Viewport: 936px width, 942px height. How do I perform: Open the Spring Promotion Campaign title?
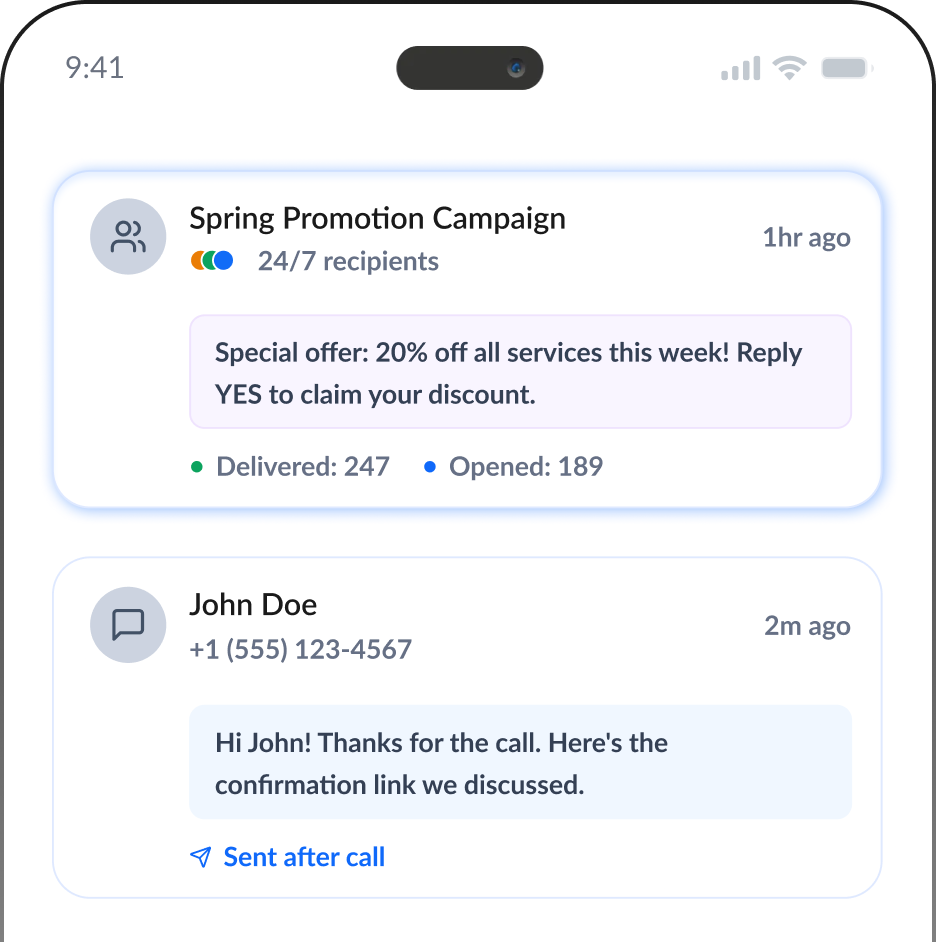tap(377, 218)
